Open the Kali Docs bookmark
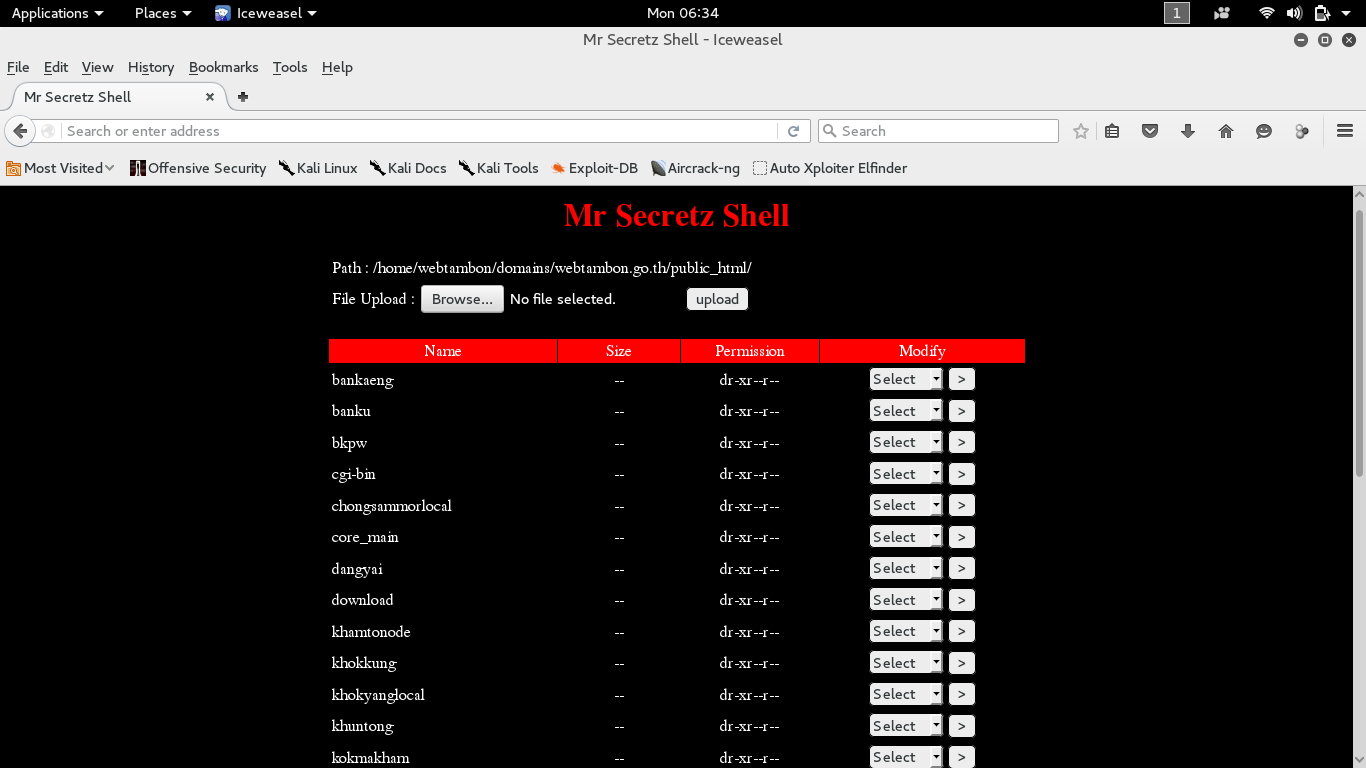The image size is (1366, 768). coord(408,168)
